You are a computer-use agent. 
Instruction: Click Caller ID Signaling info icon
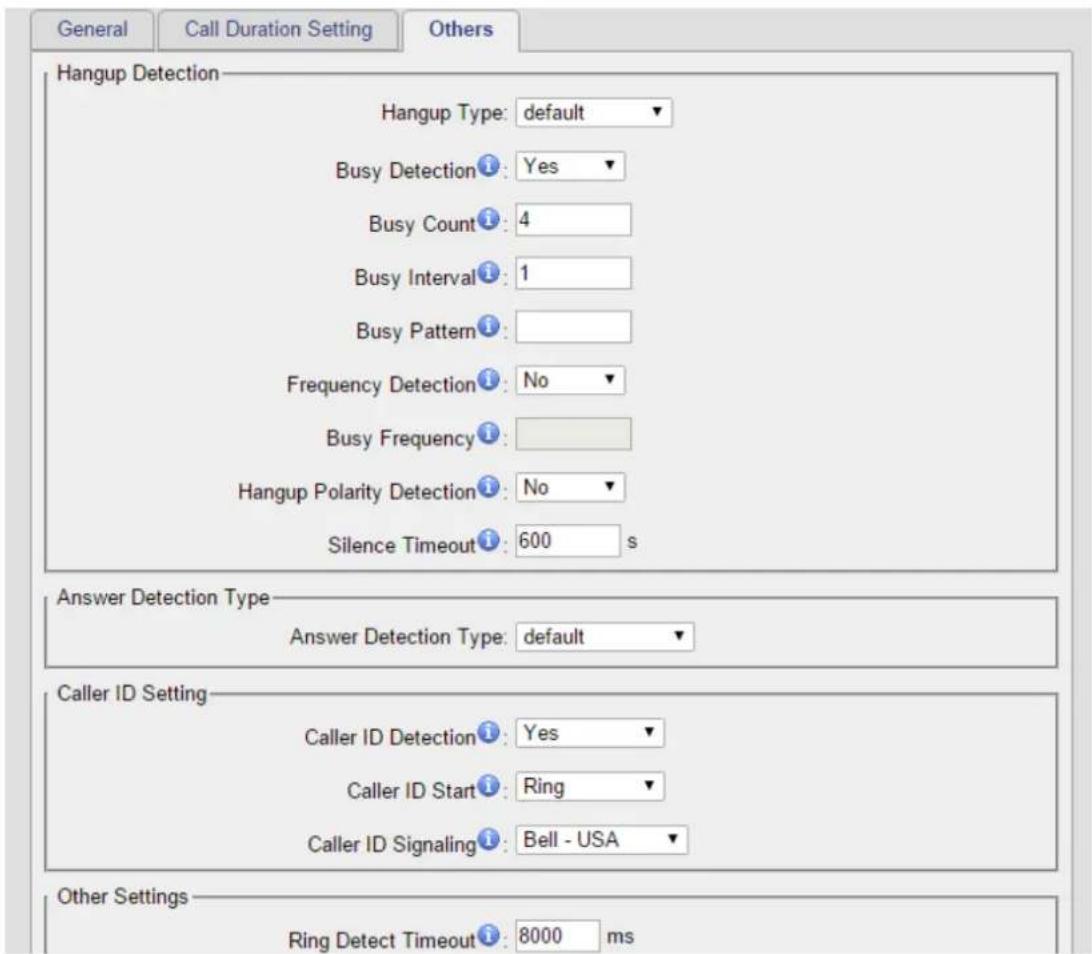489,840
